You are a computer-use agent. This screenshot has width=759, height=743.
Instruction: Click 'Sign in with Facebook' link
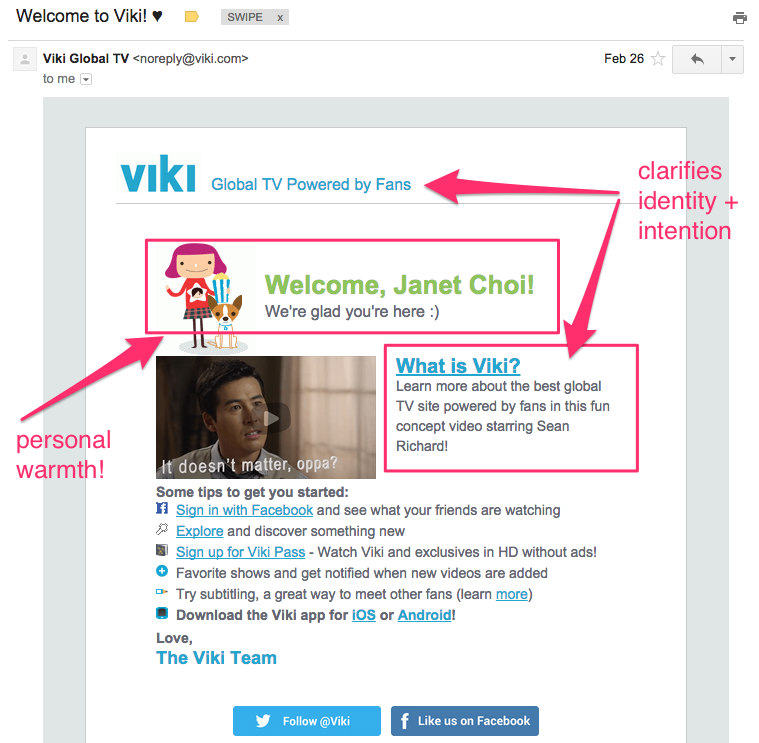point(244,510)
